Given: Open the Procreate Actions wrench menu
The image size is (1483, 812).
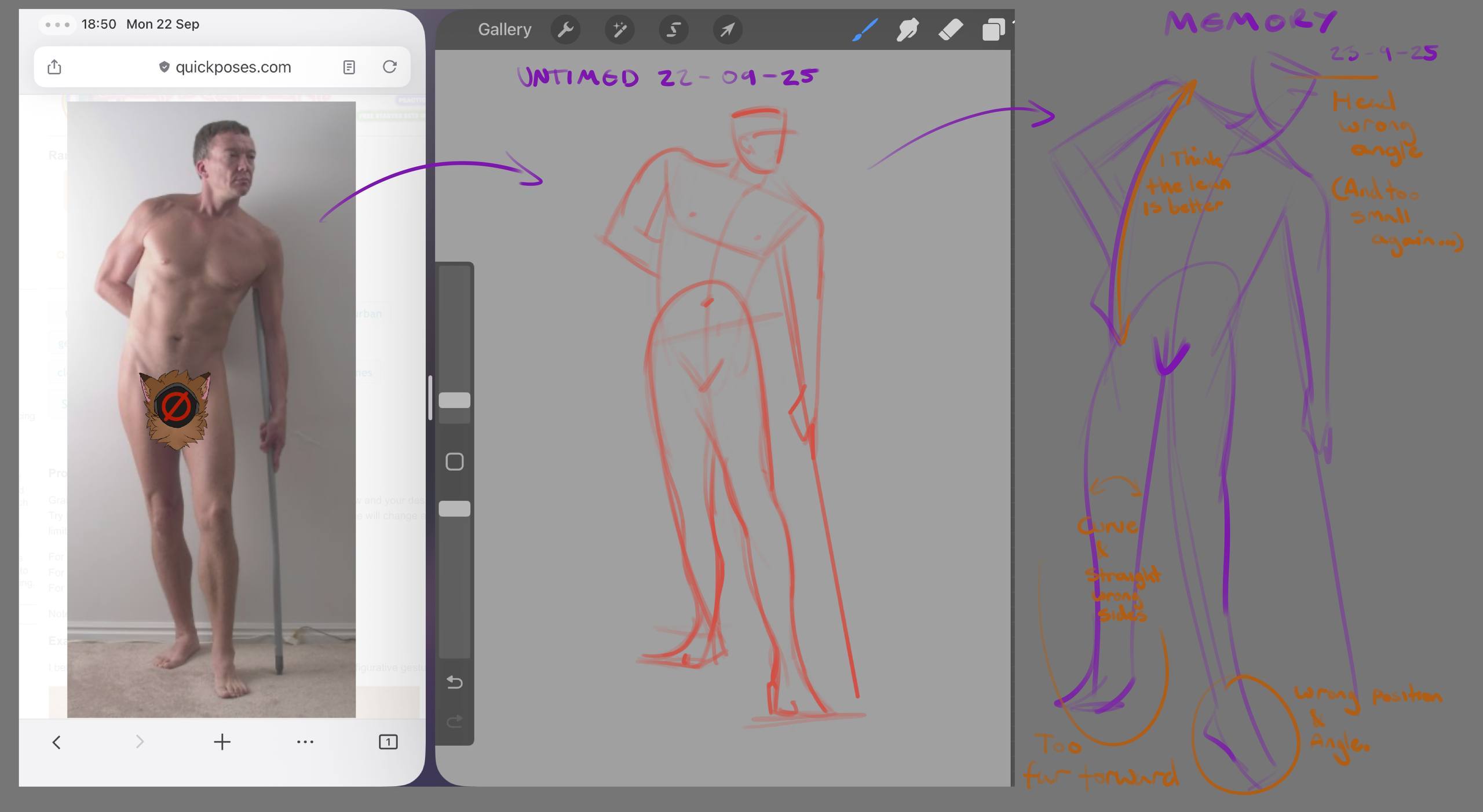Looking at the screenshot, I should click(x=565, y=30).
